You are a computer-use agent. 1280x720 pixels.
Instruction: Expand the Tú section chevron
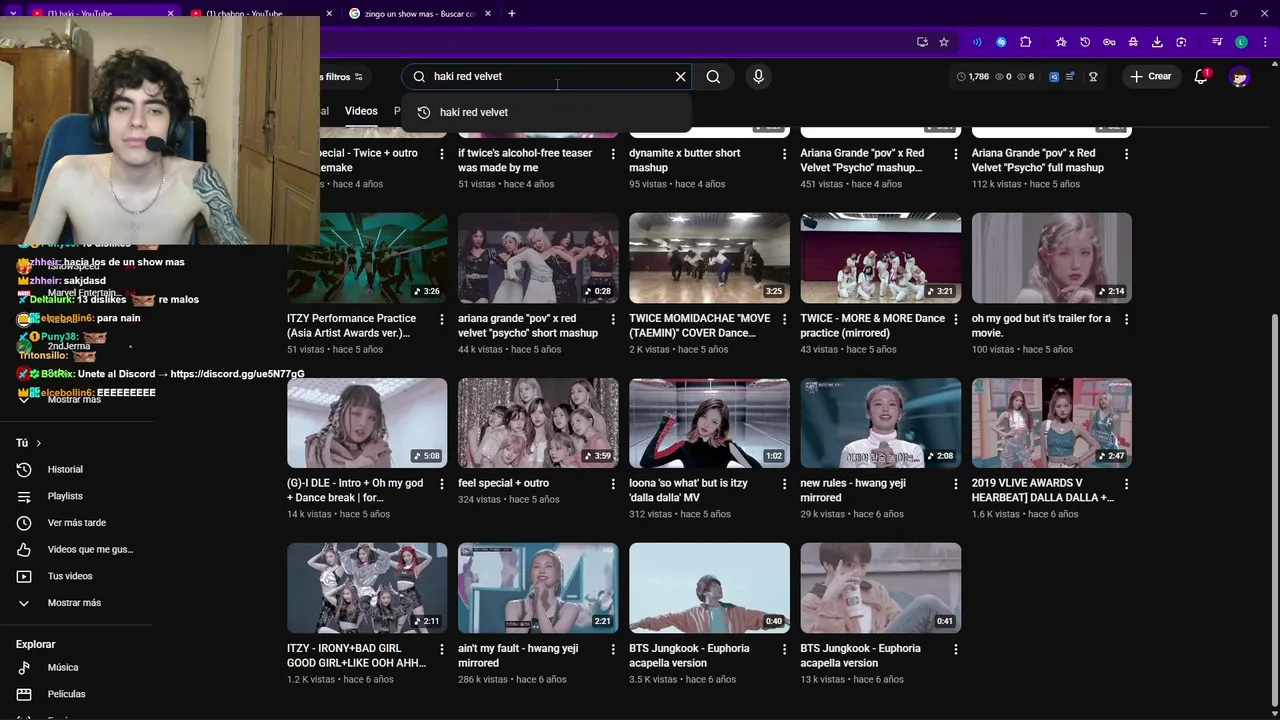(39, 443)
